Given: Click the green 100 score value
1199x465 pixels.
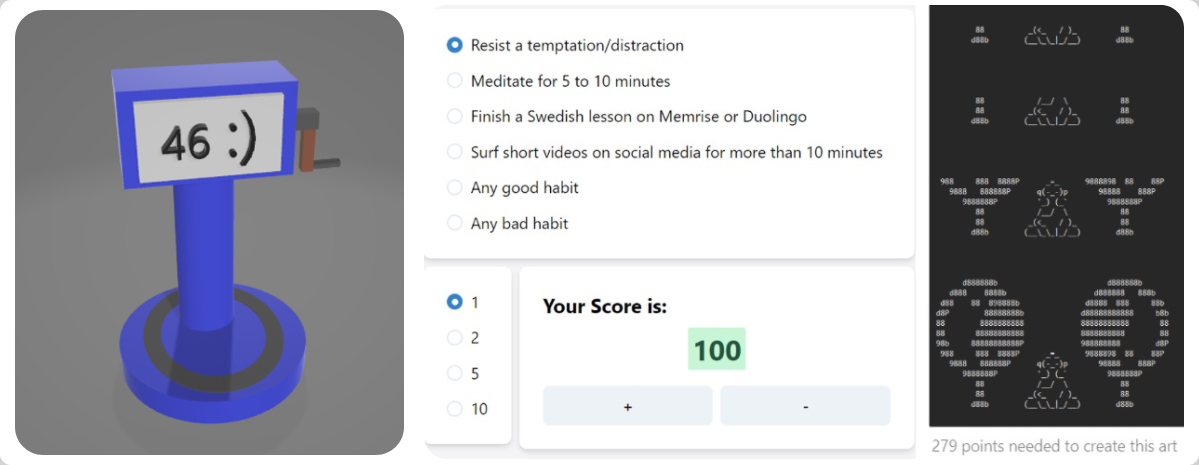Looking at the screenshot, I should coord(716,350).
